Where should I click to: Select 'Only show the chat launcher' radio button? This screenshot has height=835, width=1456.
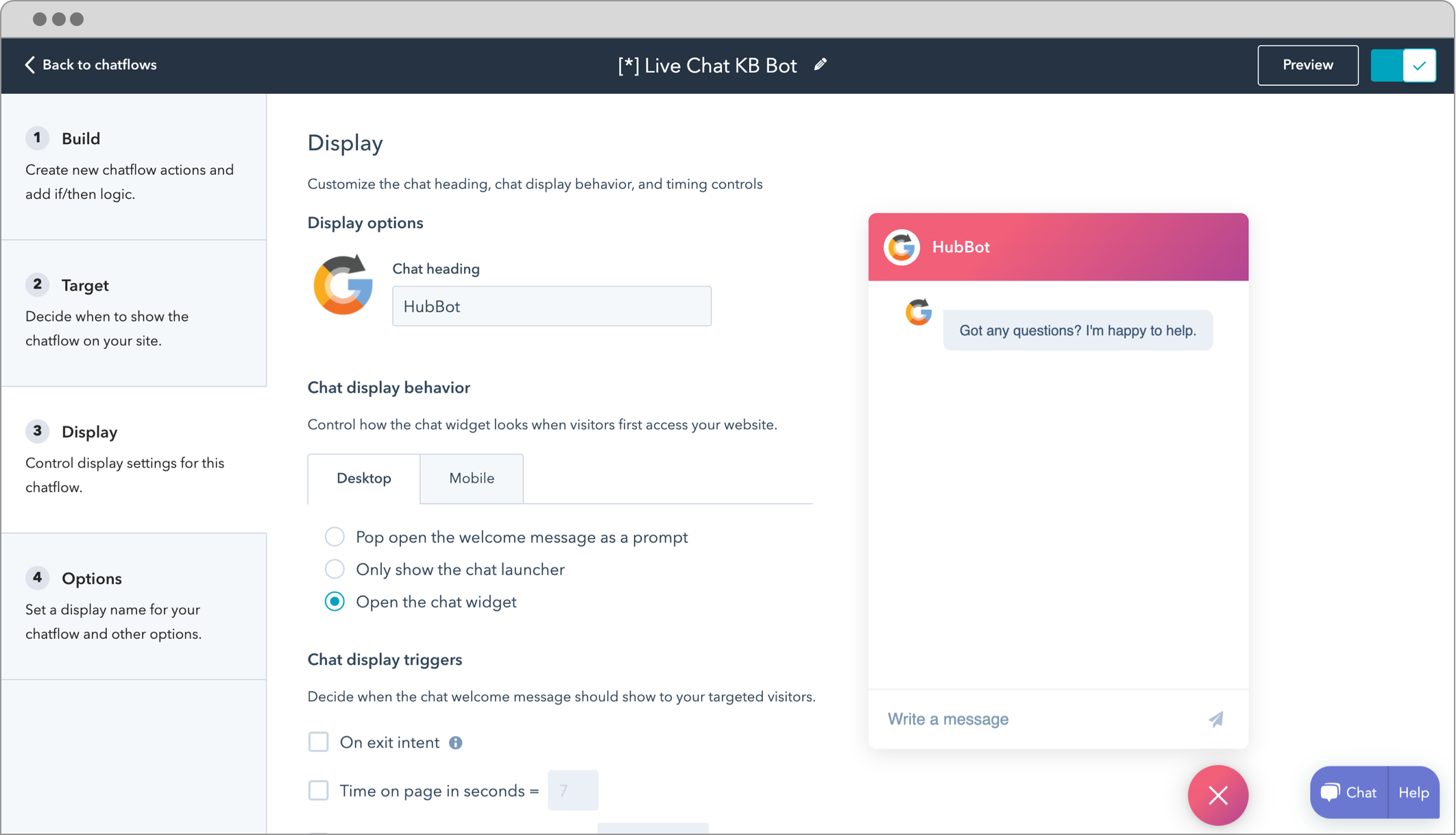(334, 569)
